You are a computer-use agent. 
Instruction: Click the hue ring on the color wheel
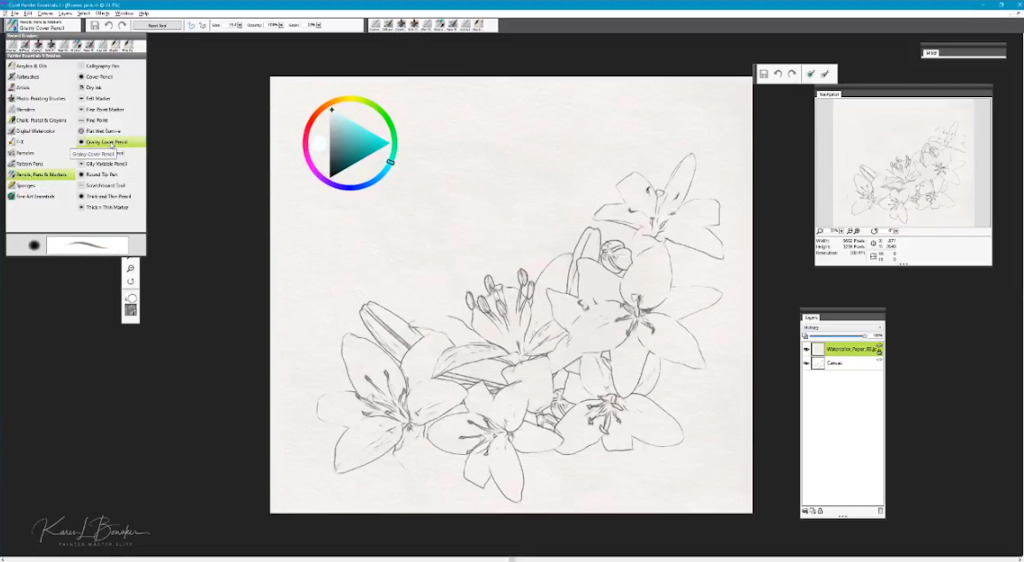[x=350, y=100]
